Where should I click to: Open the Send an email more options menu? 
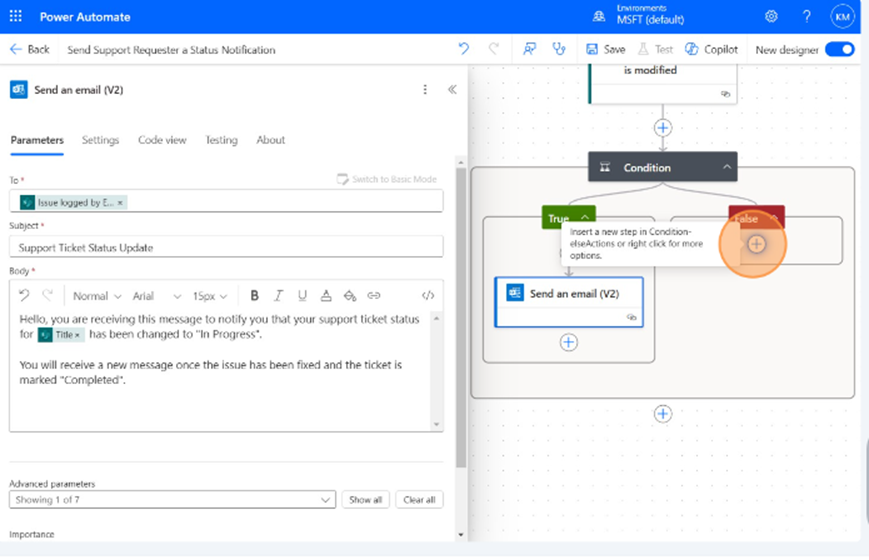tap(425, 89)
